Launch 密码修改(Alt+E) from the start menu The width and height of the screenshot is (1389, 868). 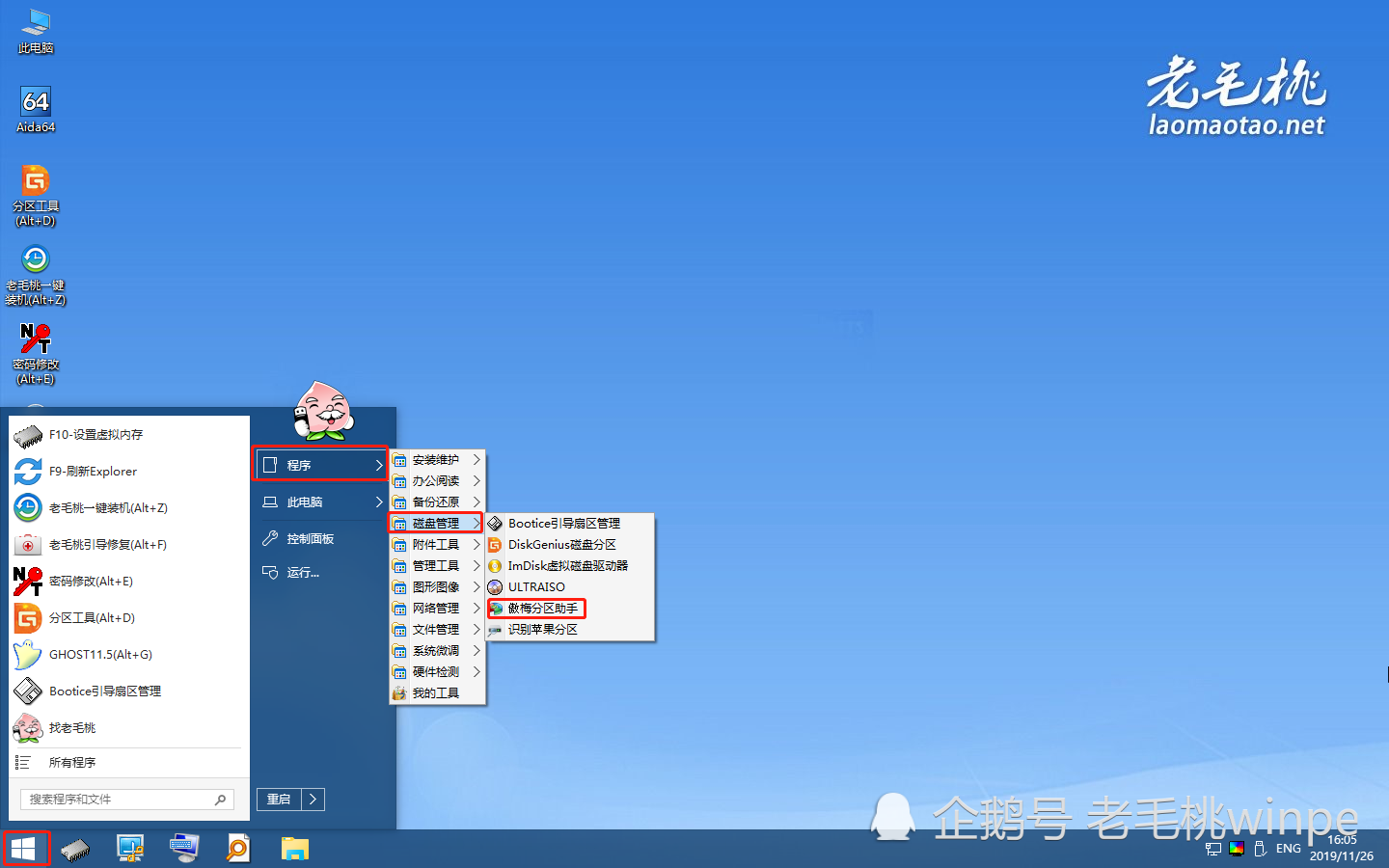pyautogui.click(x=129, y=582)
